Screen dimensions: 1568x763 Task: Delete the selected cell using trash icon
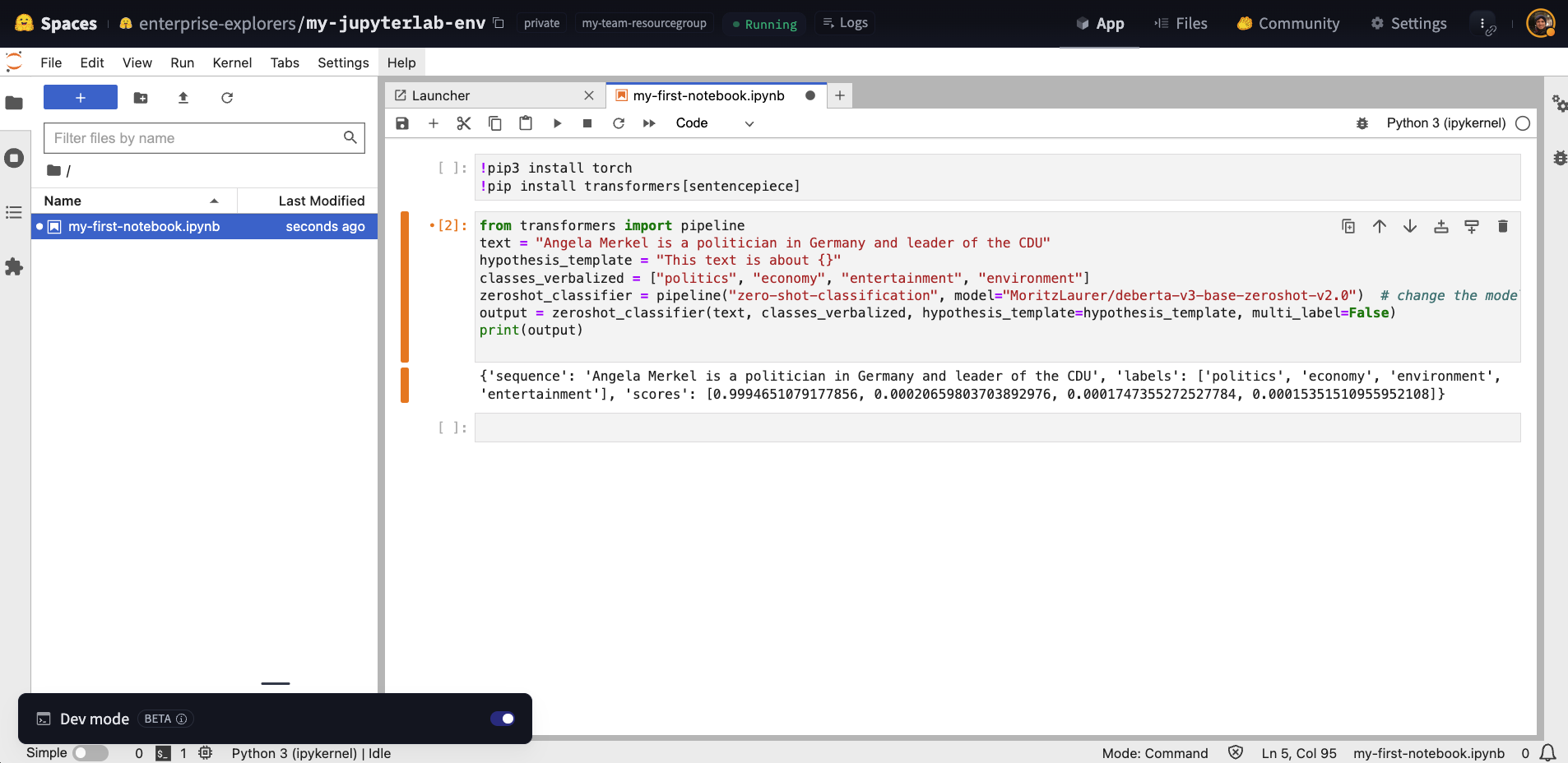click(x=1502, y=226)
